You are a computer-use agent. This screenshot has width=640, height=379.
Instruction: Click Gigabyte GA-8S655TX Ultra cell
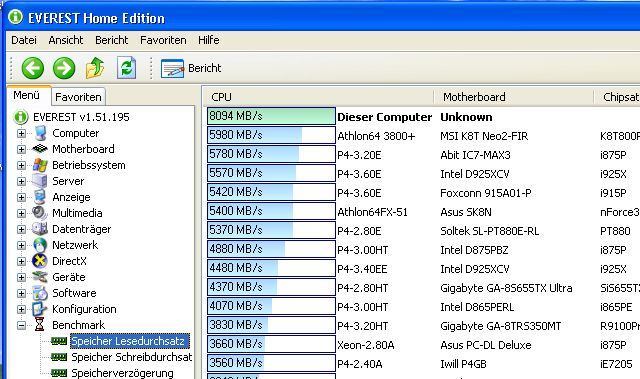[506, 288]
